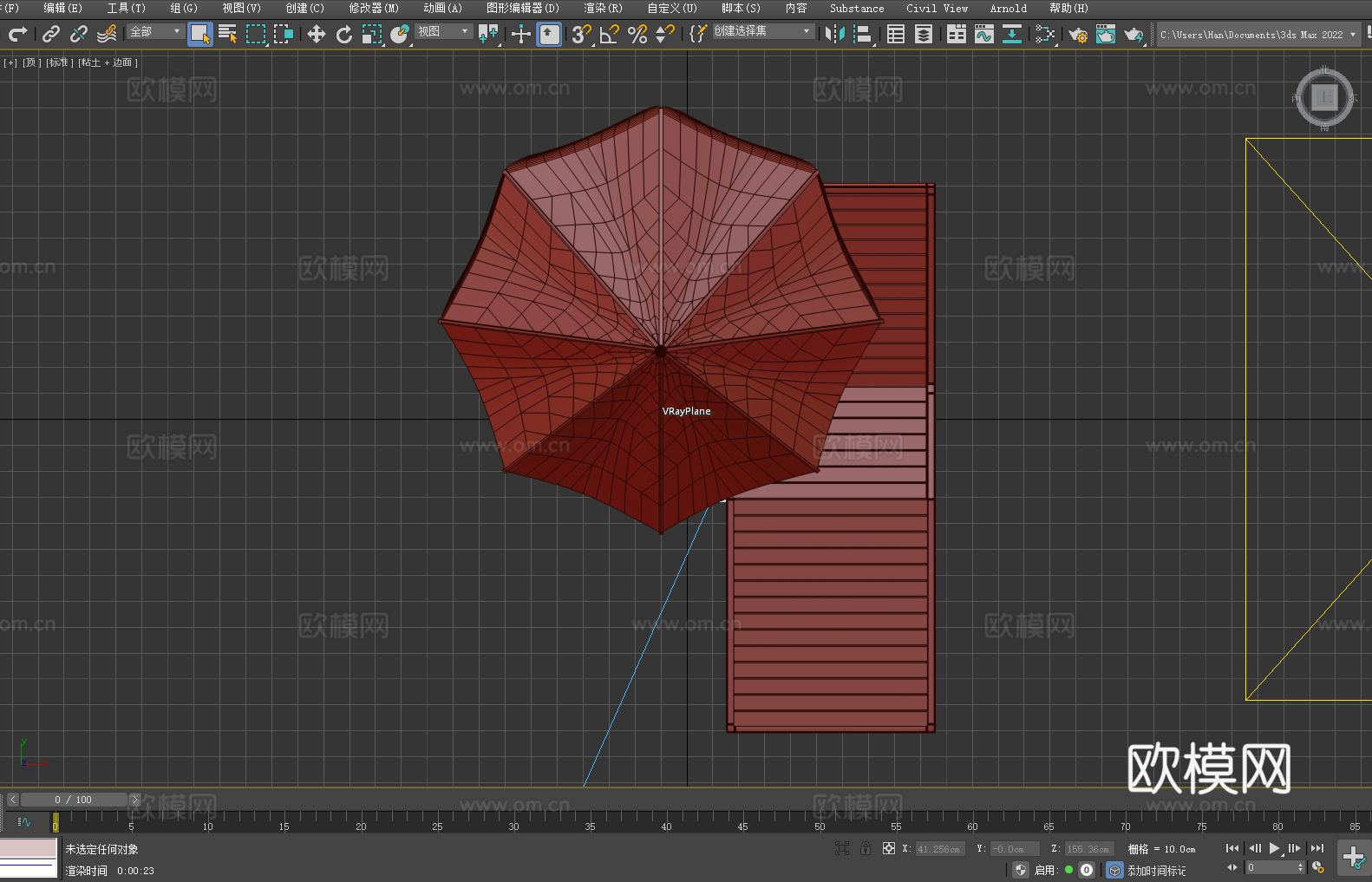Open the reference coordinate '视图' dropdown

[x=443, y=31]
